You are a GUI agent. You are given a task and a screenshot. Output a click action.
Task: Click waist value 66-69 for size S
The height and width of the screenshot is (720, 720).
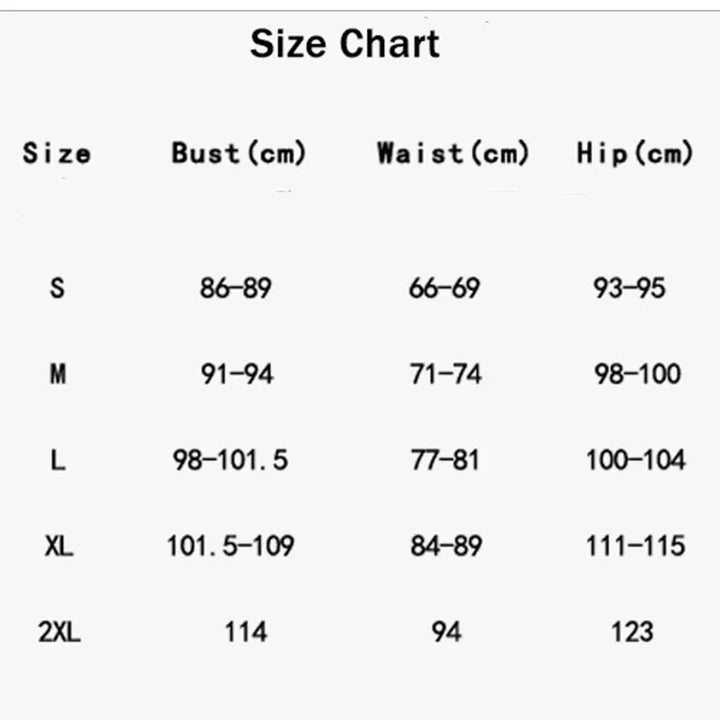(x=445, y=289)
